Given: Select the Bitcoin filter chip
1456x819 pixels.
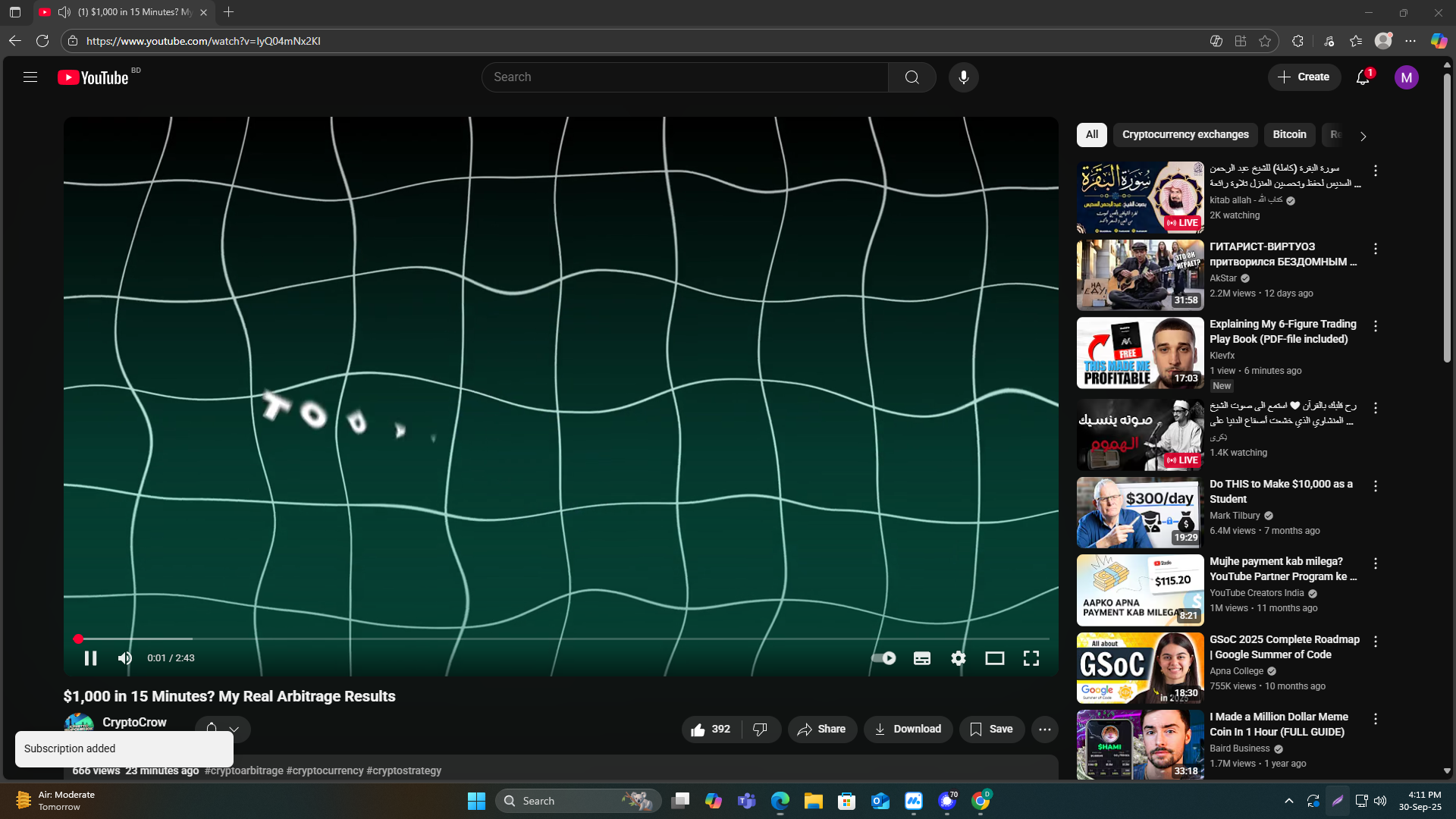Looking at the screenshot, I should coord(1289,134).
